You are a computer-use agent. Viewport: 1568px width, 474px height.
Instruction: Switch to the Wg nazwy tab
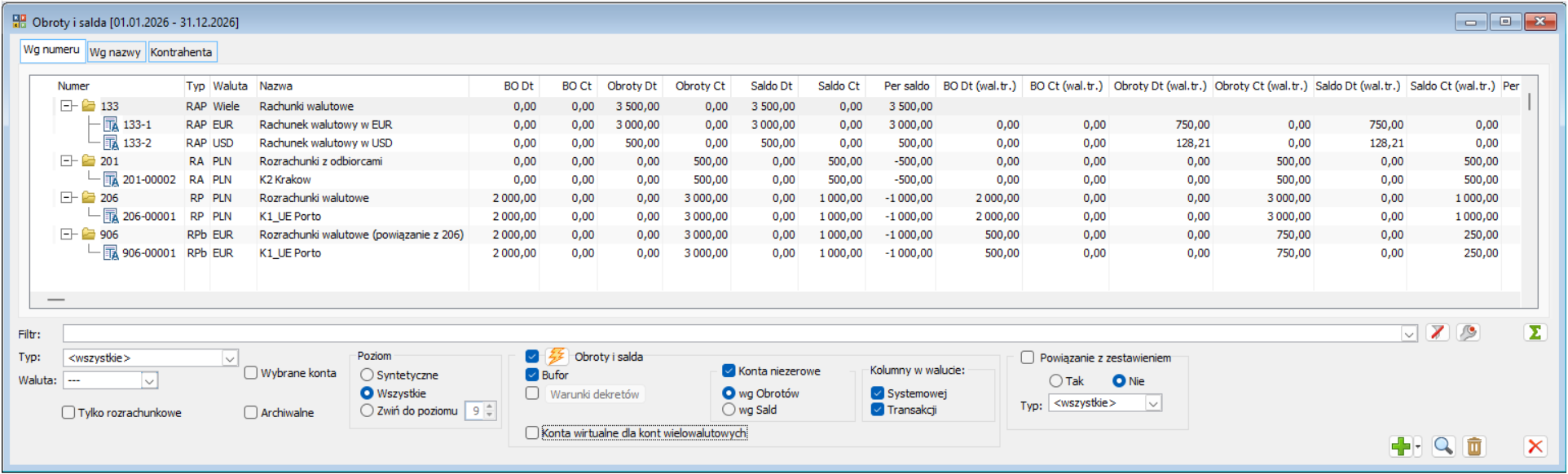coord(115,52)
